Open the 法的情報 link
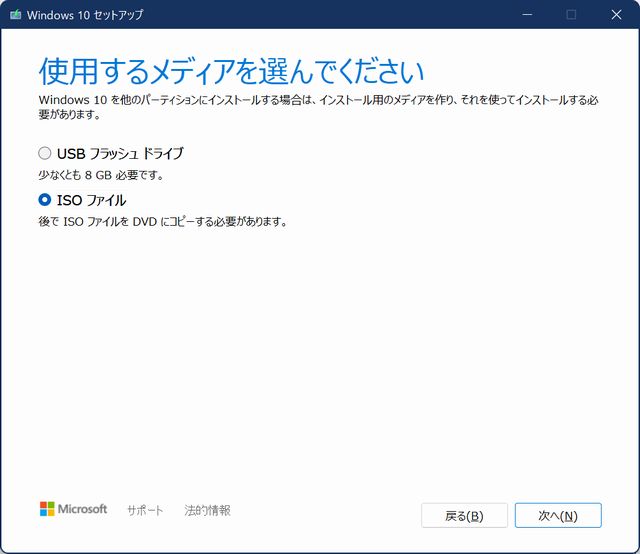This screenshot has width=640, height=554. click(x=207, y=510)
